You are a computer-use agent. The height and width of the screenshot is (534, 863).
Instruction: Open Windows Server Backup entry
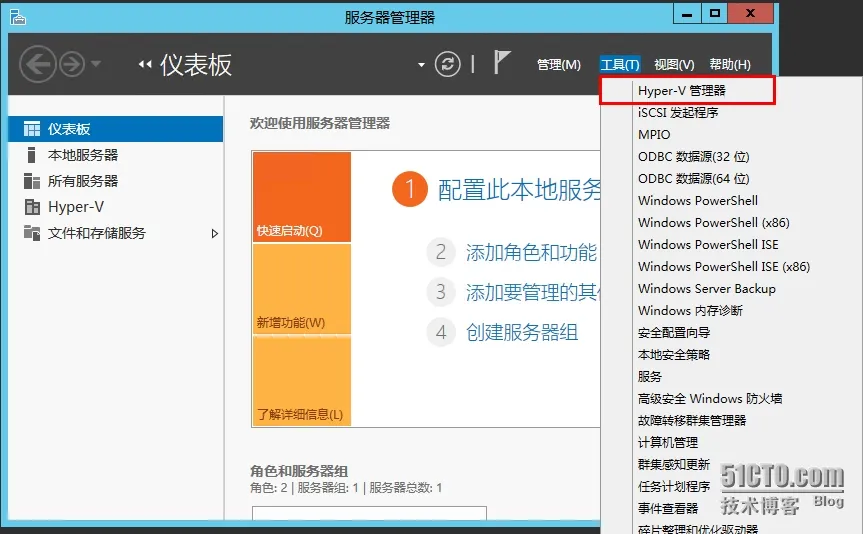click(x=707, y=288)
